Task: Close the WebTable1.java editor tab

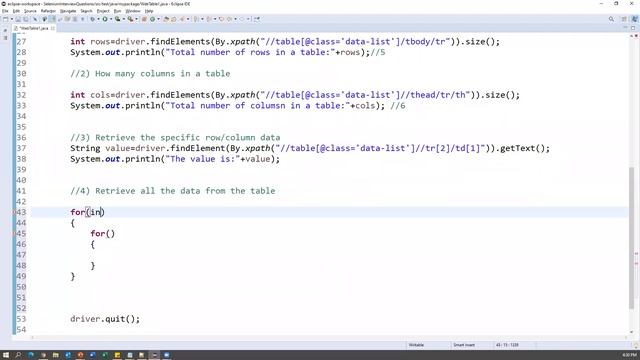Action: point(53,28)
